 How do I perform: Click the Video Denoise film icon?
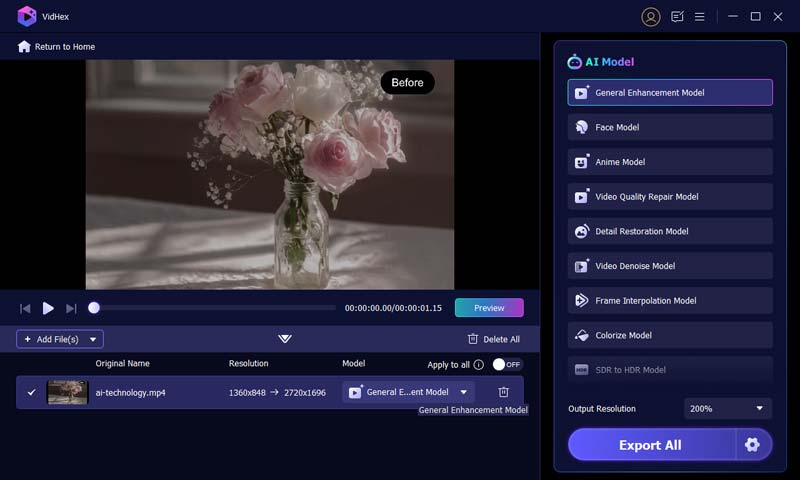click(x=582, y=266)
